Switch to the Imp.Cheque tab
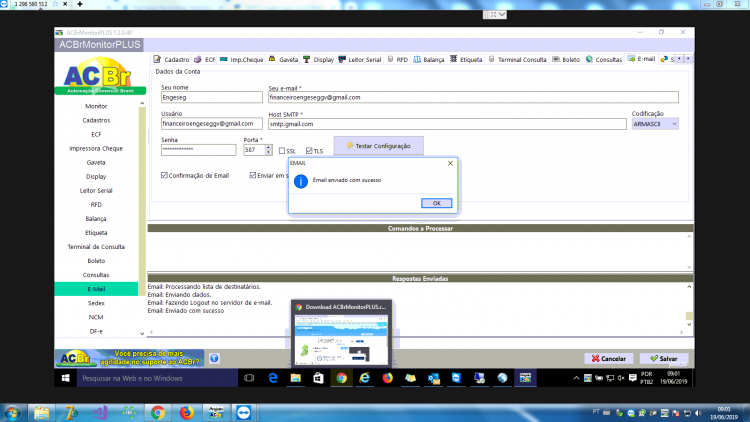The height and width of the screenshot is (422, 750). pyautogui.click(x=242, y=59)
